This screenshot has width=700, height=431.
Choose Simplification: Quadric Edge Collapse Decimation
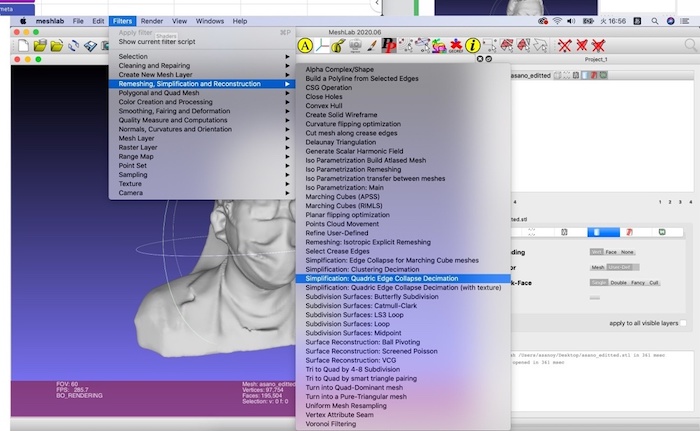point(403,278)
